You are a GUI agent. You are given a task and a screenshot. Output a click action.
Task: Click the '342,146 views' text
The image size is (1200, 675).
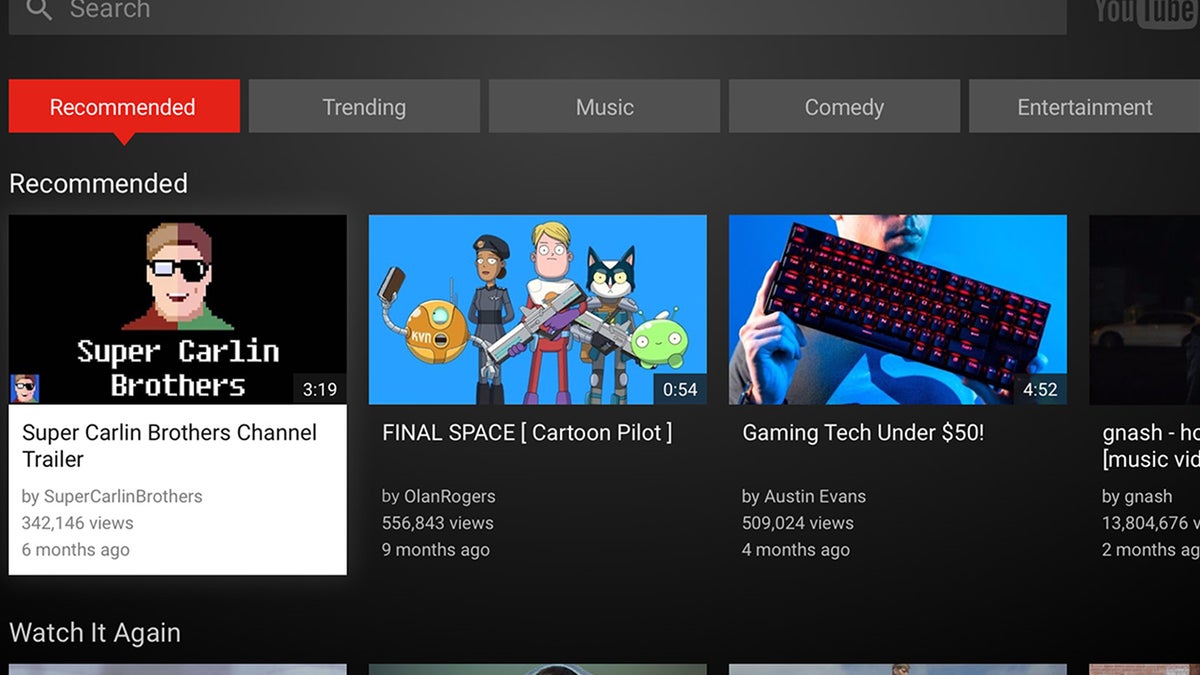click(77, 523)
